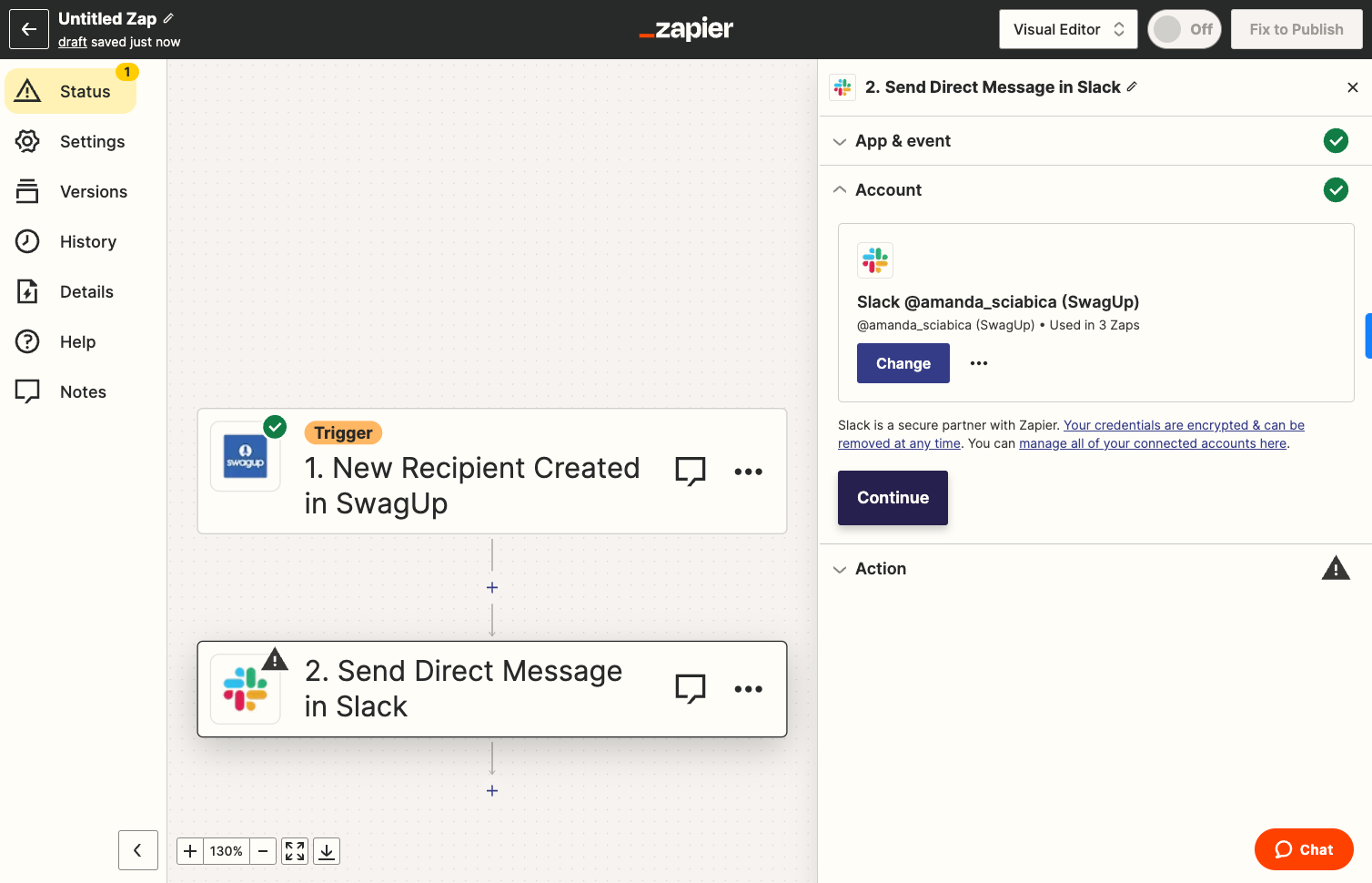Open three-dot menu on SwagUp trigger step
Image resolution: width=1372 pixels, height=883 pixels.
749,472
